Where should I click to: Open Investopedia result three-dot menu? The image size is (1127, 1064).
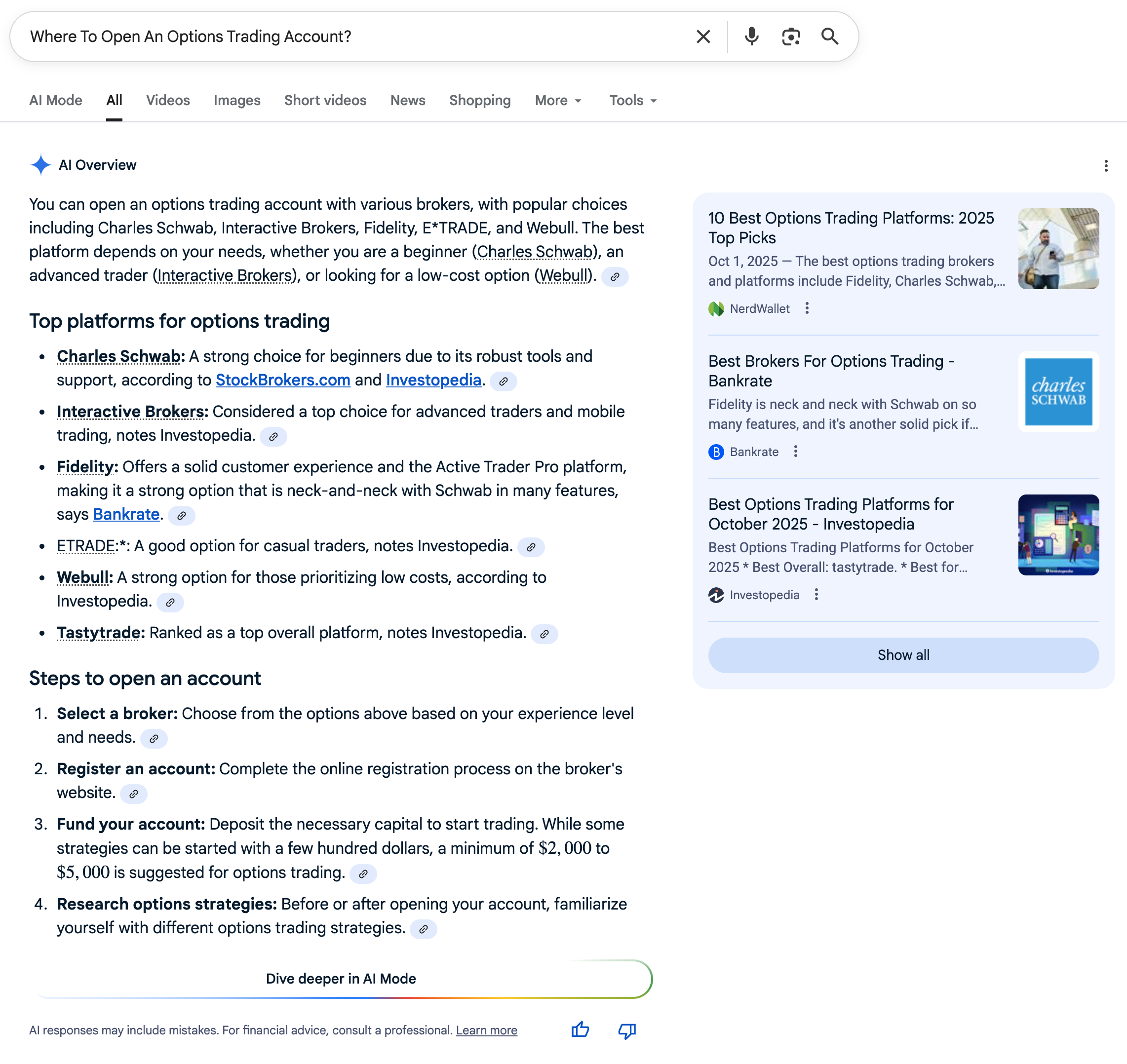point(816,594)
